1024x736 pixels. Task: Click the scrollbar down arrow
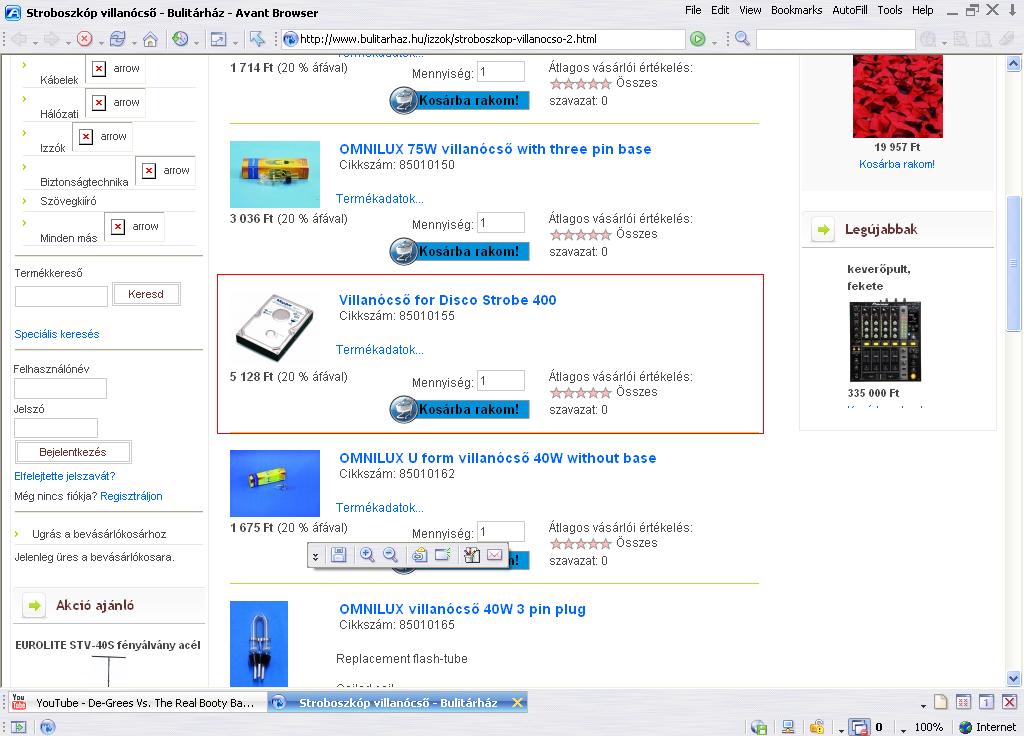(1014, 679)
